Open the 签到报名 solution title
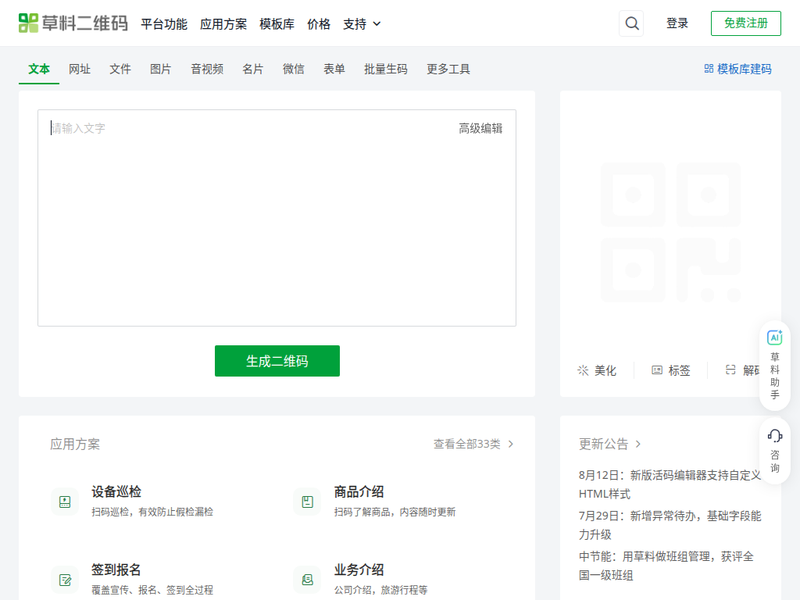Screen dimensions: 800x600 116,569
